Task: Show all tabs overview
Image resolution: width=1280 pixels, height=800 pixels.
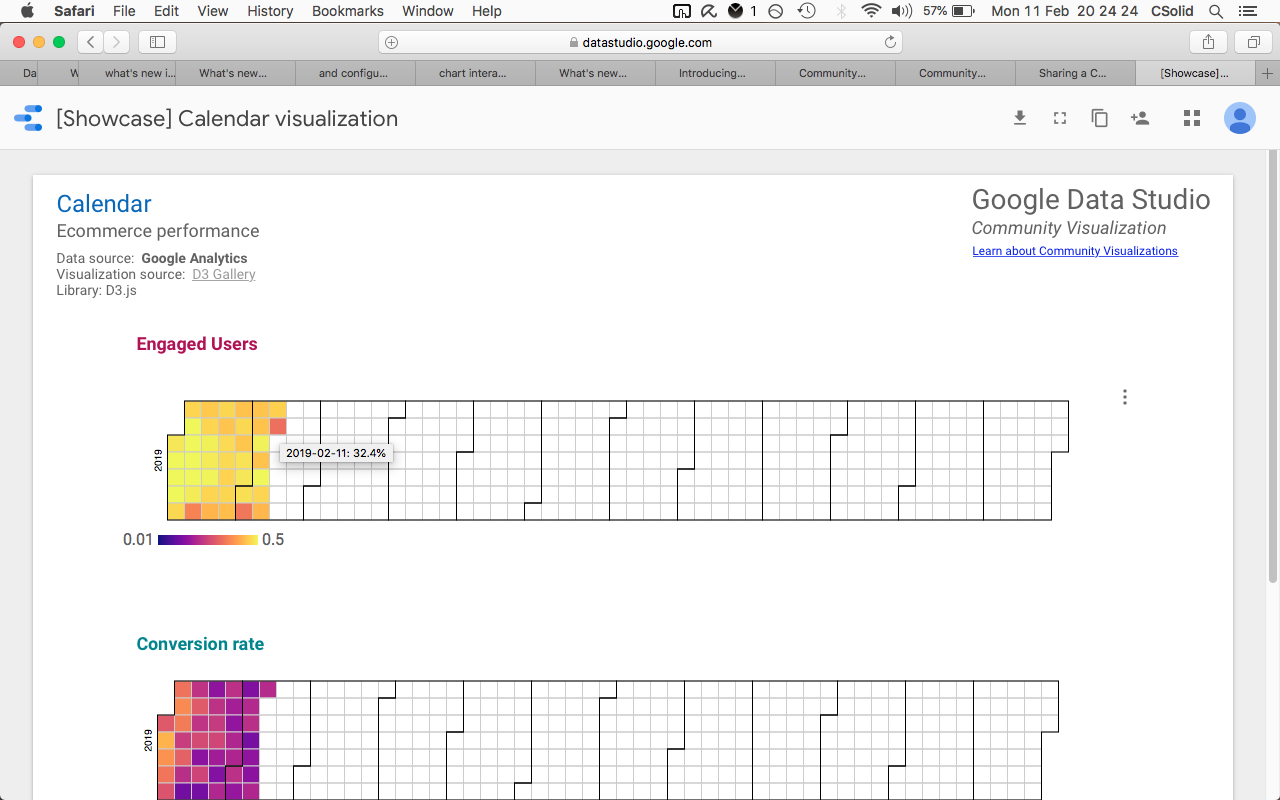Action: pos(1253,42)
